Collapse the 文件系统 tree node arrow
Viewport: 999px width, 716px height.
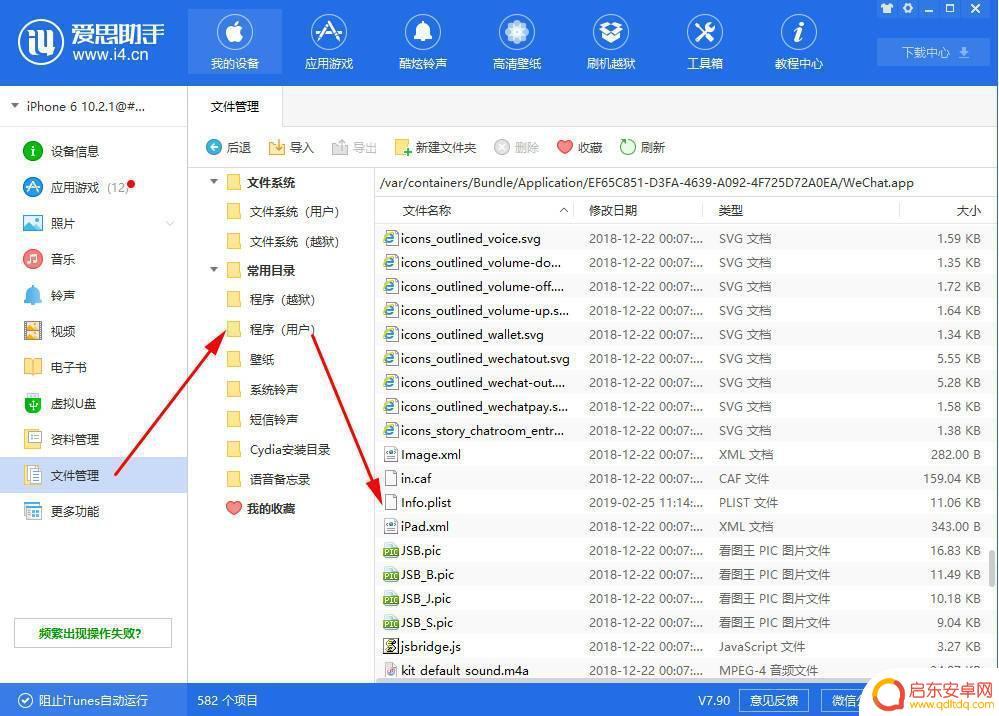[x=214, y=182]
